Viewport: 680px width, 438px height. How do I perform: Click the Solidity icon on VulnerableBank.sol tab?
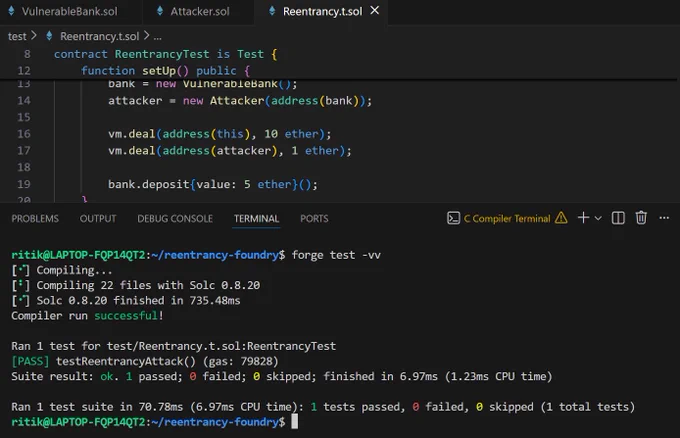click(x=11, y=11)
